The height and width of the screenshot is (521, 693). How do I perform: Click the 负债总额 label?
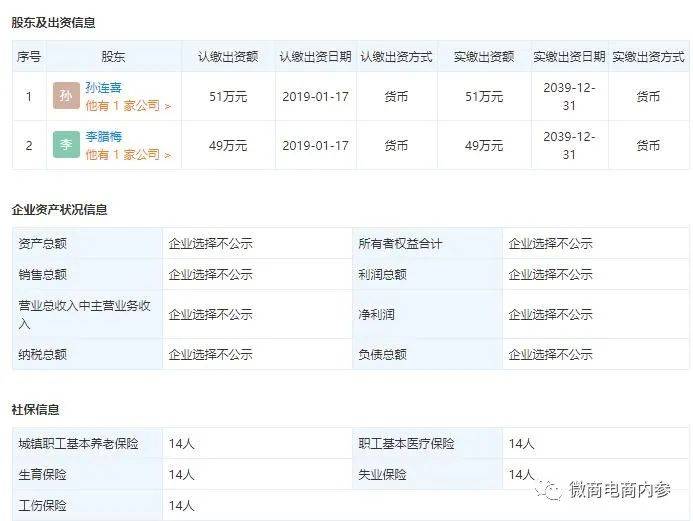[x=382, y=354]
